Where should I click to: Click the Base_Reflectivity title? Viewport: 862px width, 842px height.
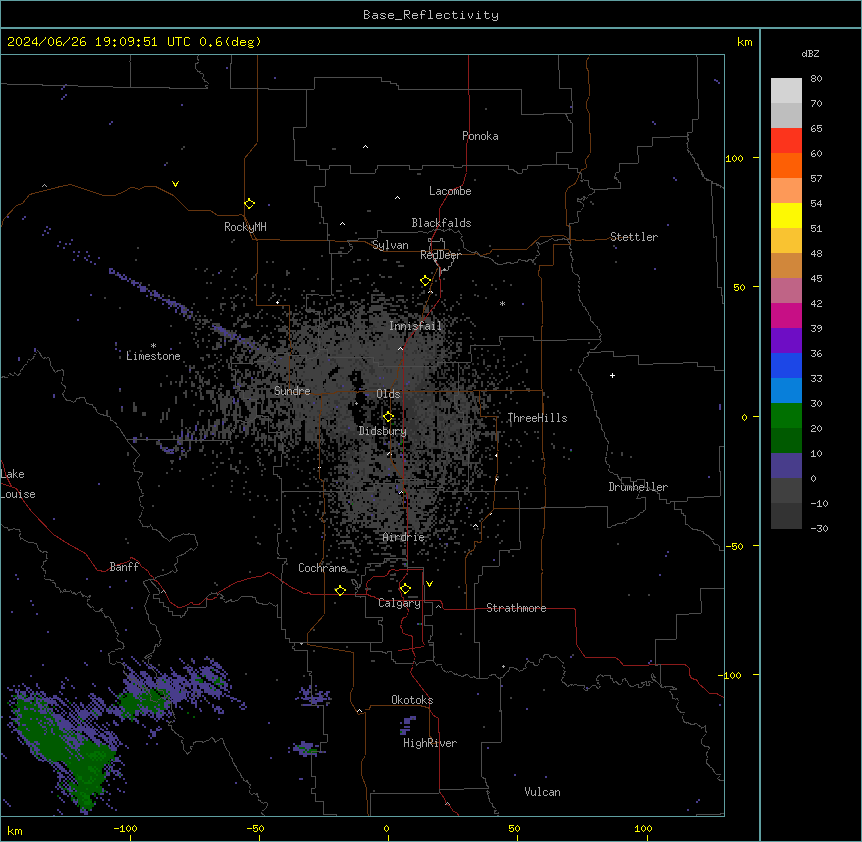click(431, 15)
